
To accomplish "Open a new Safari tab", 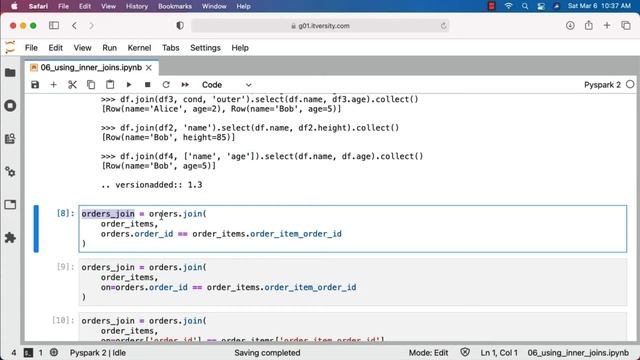I will [607, 25].
